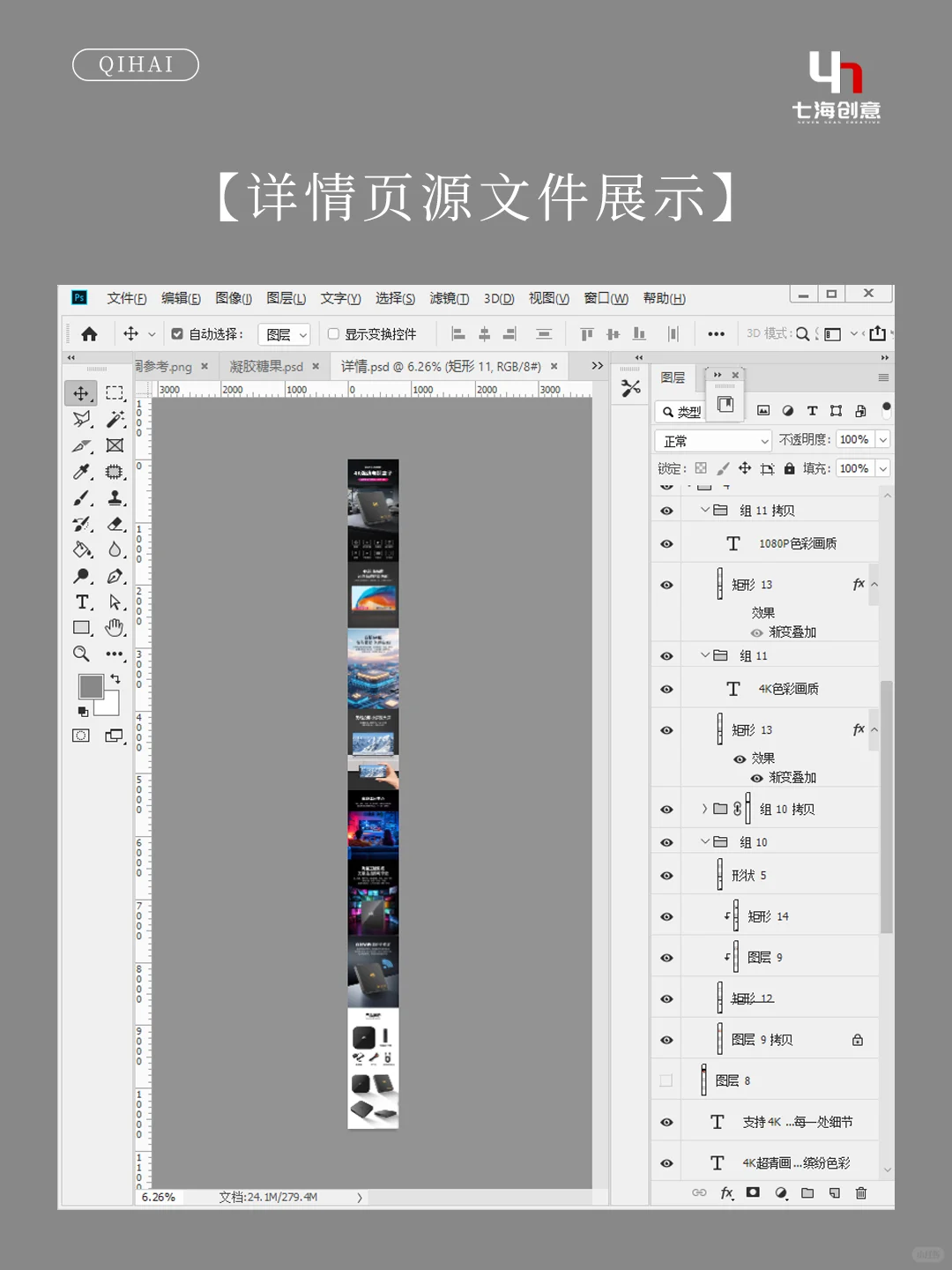Select the Horizontal Type tool
This screenshot has height=1270, width=952.
pos(81,603)
